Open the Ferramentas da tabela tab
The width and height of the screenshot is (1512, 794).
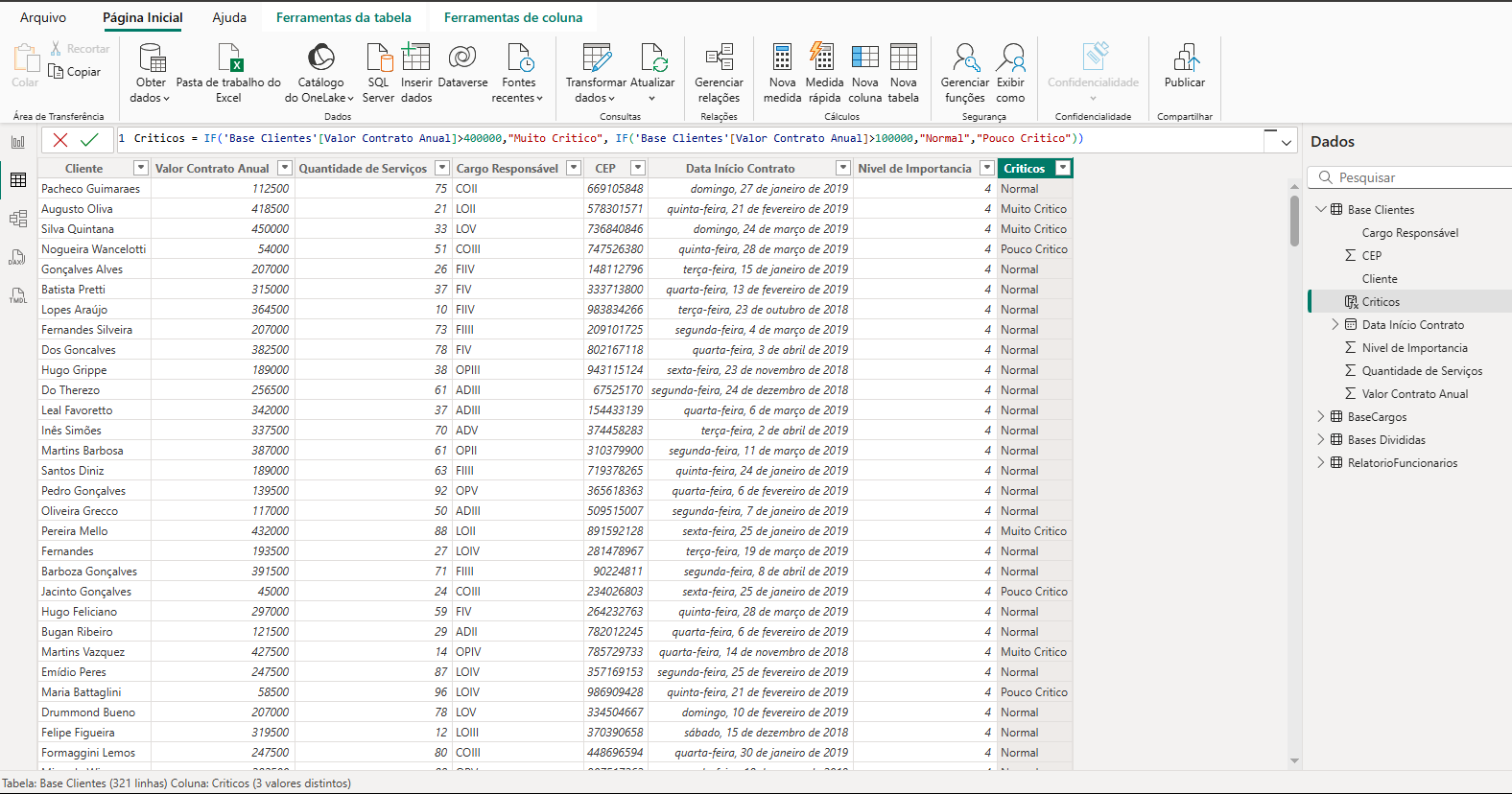point(343,17)
